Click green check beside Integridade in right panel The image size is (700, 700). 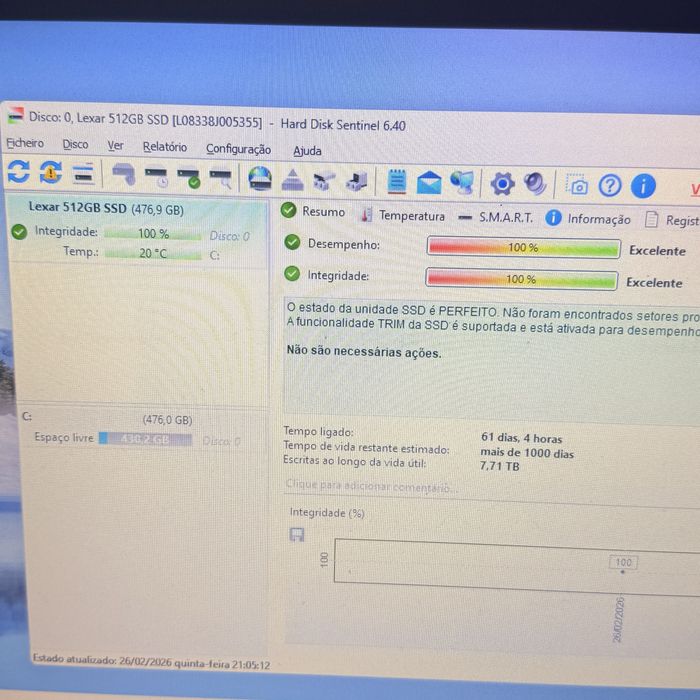(x=292, y=273)
